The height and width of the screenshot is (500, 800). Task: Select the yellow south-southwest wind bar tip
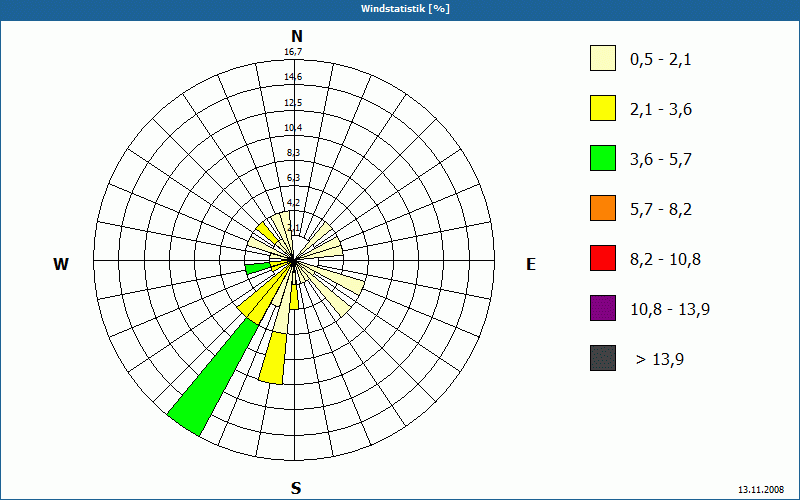(272, 358)
